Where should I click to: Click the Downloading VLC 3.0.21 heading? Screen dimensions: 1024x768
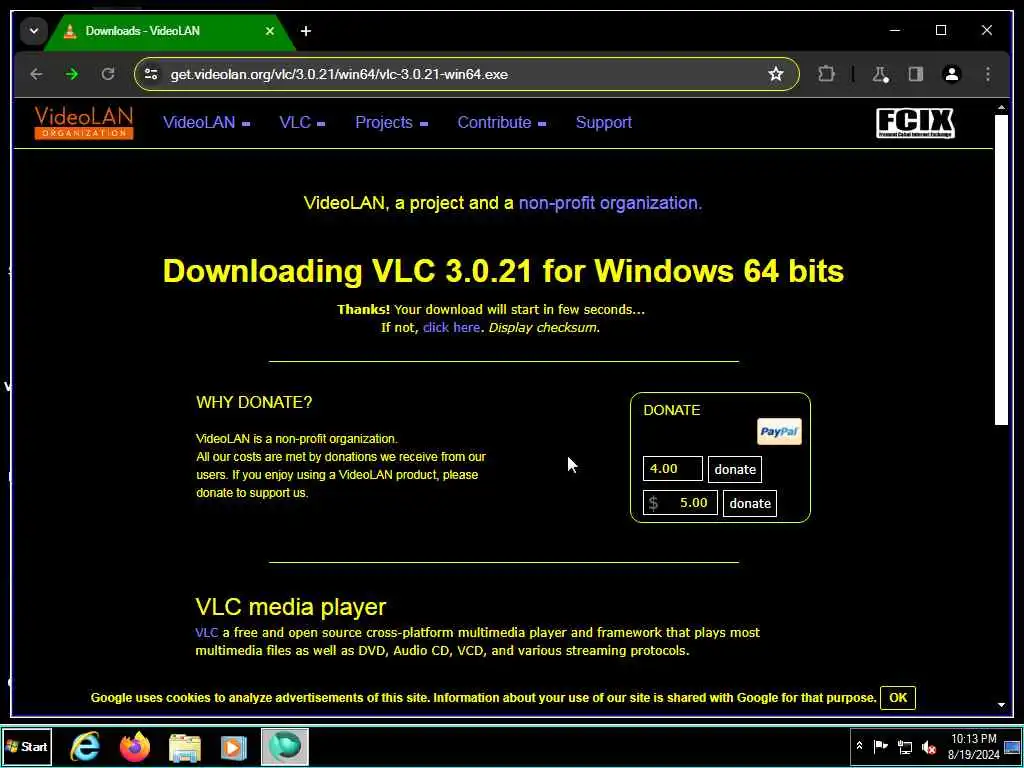click(x=503, y=270)
